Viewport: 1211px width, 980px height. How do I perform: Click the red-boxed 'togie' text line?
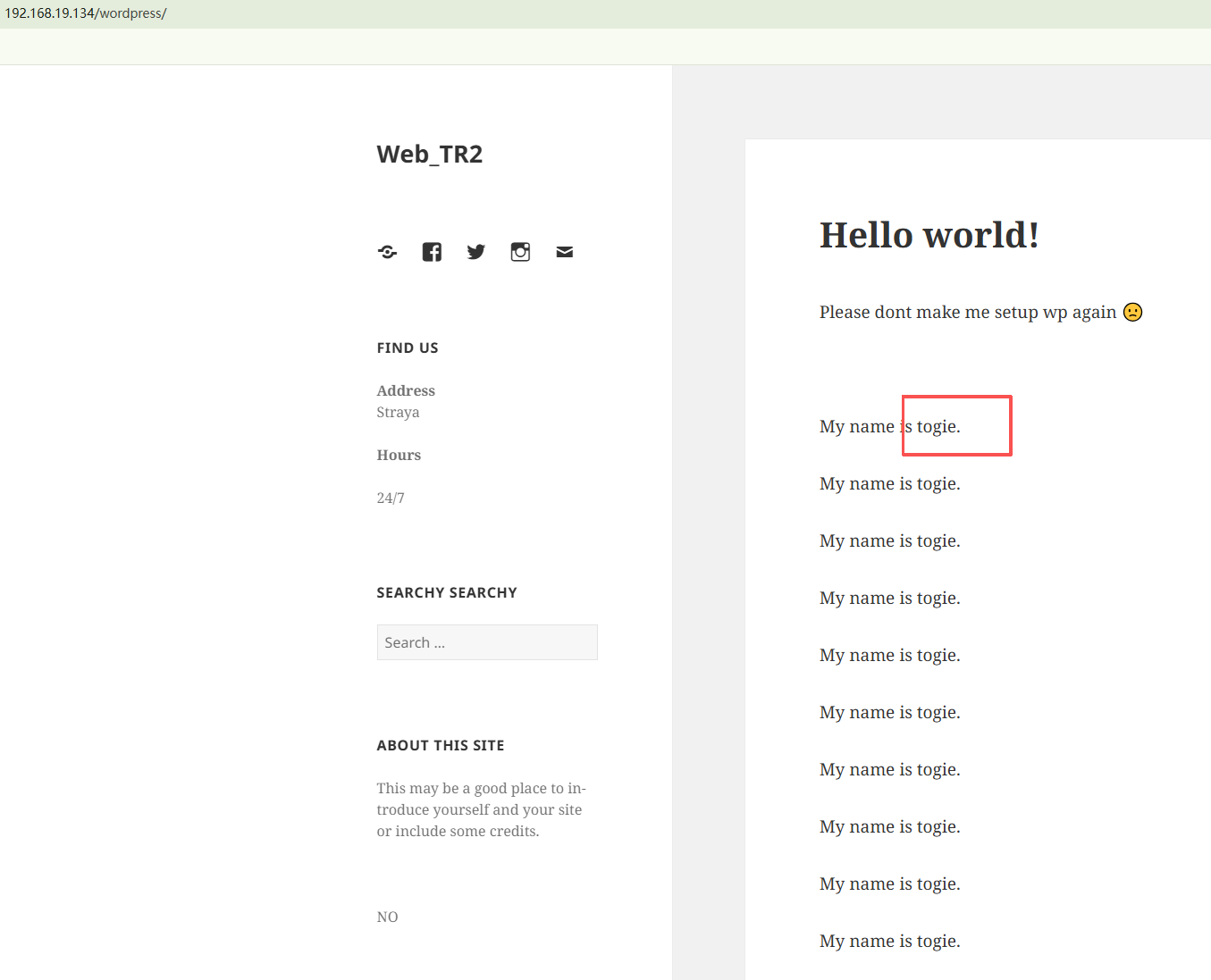(938, 426)
